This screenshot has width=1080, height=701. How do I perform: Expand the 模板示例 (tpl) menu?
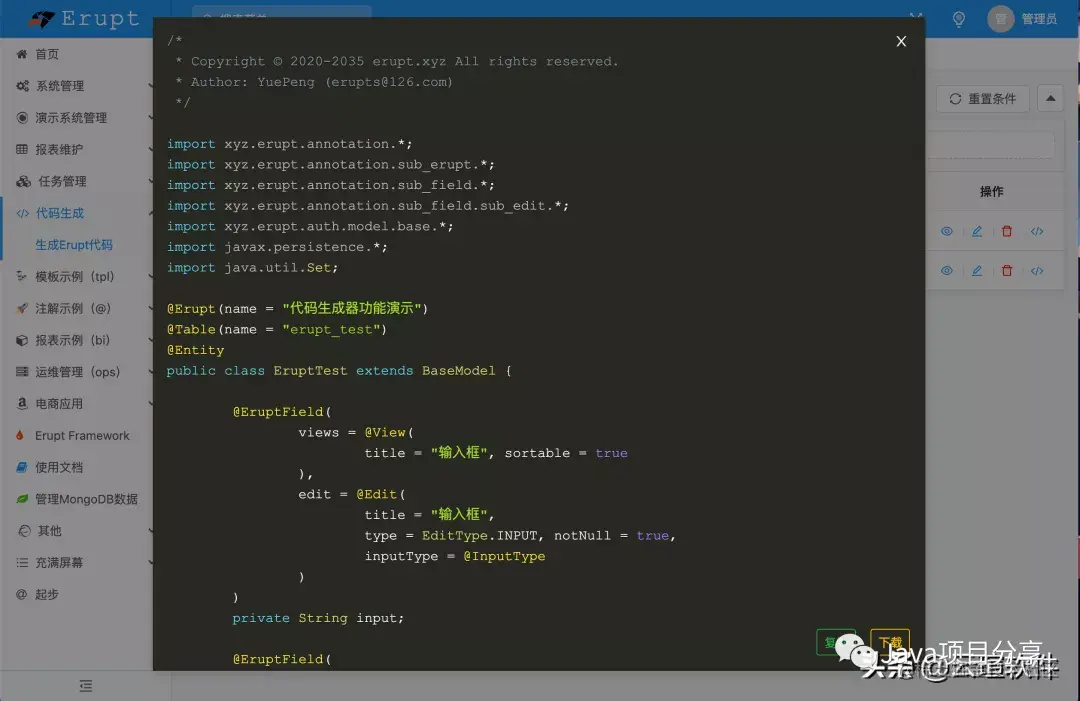(x=76, y=276)
